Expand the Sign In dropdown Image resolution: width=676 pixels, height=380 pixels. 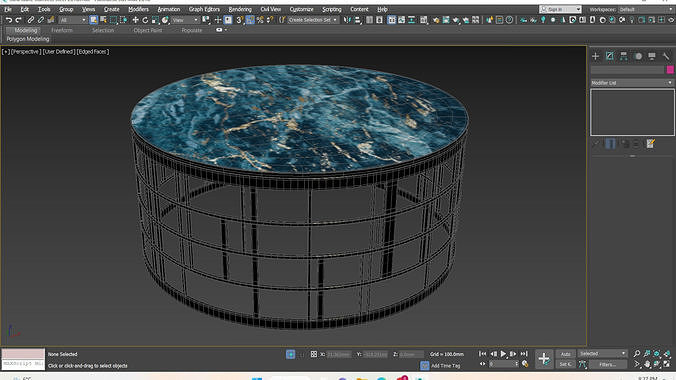click(x=560, y=9)
